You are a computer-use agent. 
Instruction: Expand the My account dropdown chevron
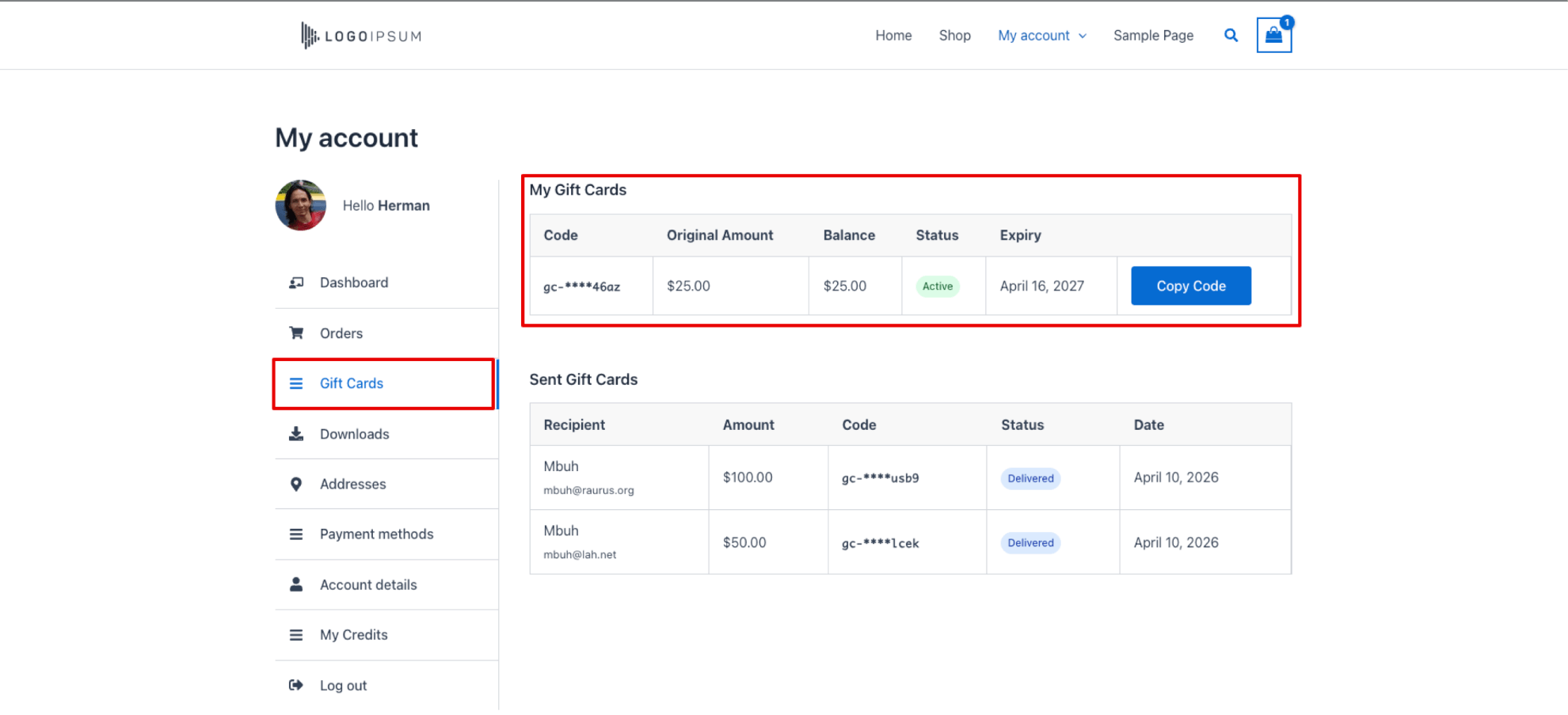(1083, 36)
